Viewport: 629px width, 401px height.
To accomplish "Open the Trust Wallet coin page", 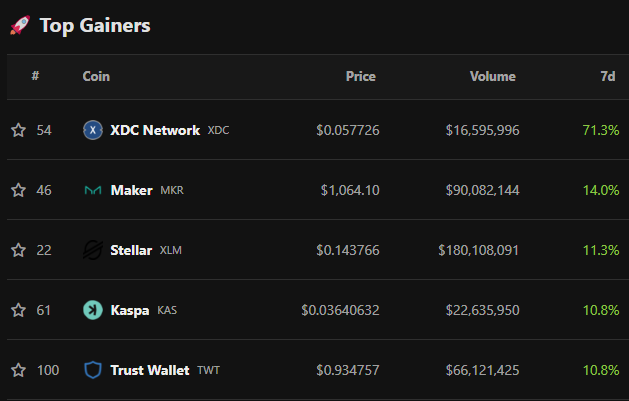I will pos(150,370).
